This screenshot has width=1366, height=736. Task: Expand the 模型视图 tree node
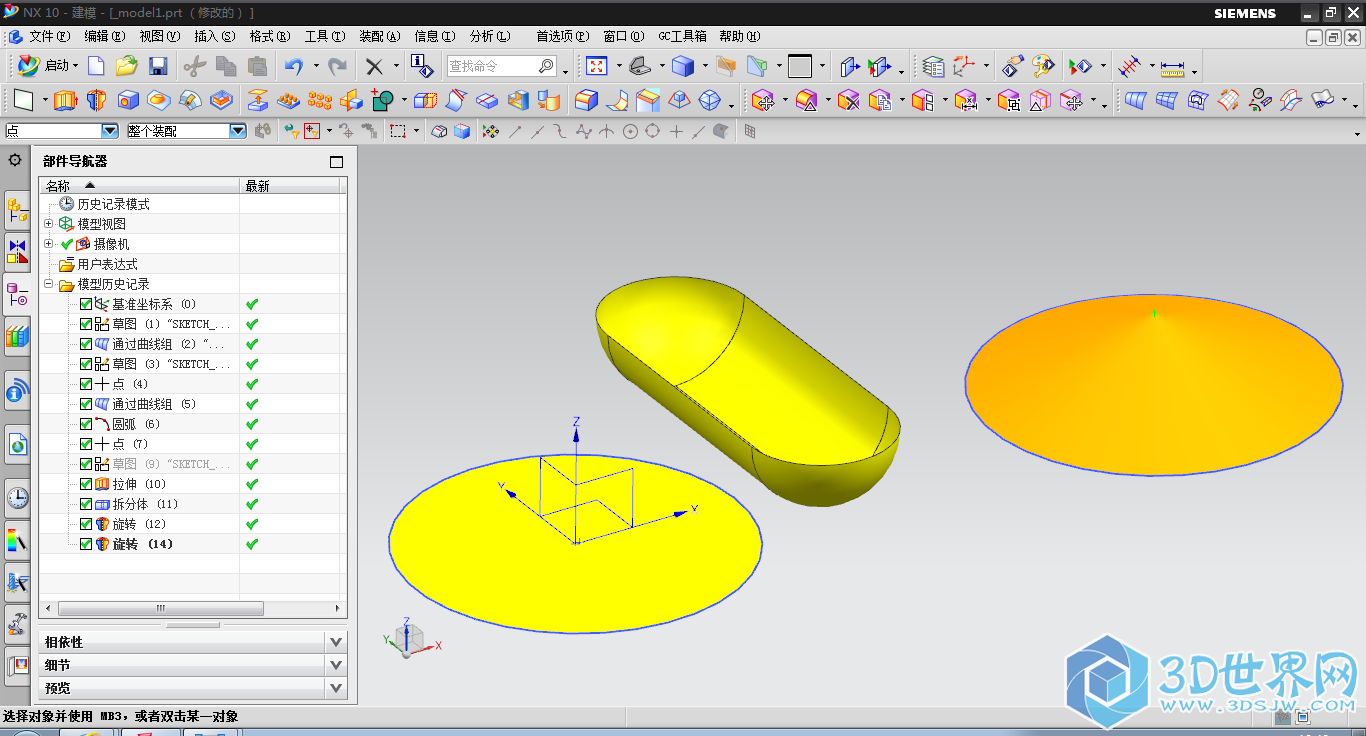point(49,224)
